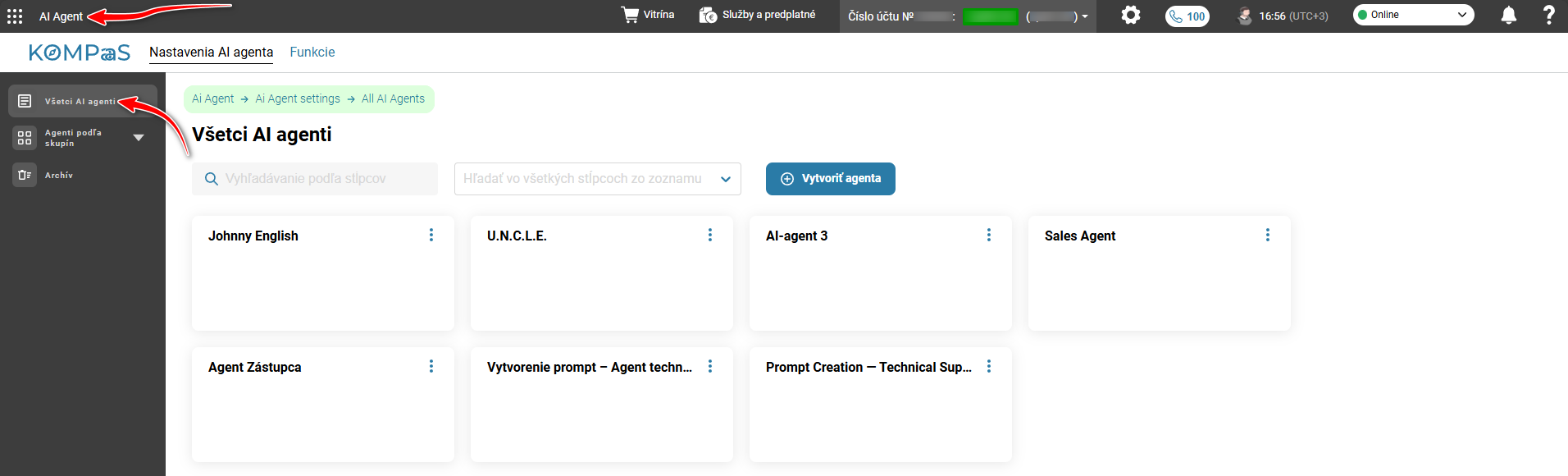Viewport: 1568px width, 476px height.
Task: Expand the Online status dropdown
Action: click(x=1413, y=15)
